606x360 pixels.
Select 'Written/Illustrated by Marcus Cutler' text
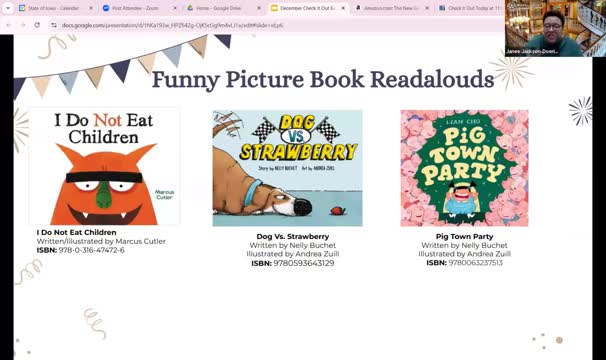[x=101, y=241]
